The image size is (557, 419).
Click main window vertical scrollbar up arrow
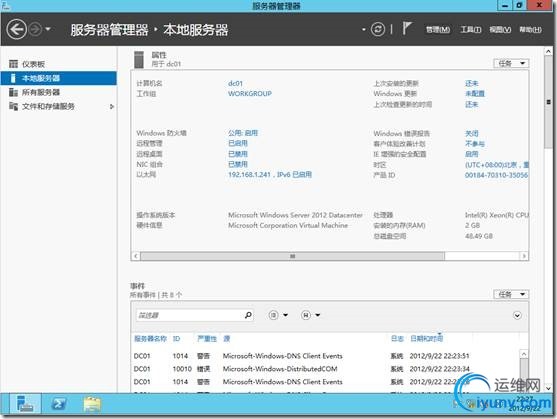click(x=548, y=51)
